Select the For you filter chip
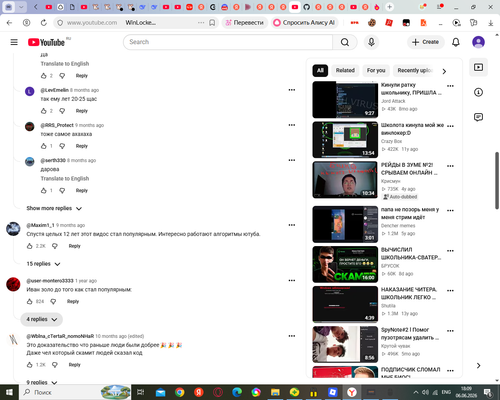This screenshot has width=500, height=400. click(x=376, y=70)
